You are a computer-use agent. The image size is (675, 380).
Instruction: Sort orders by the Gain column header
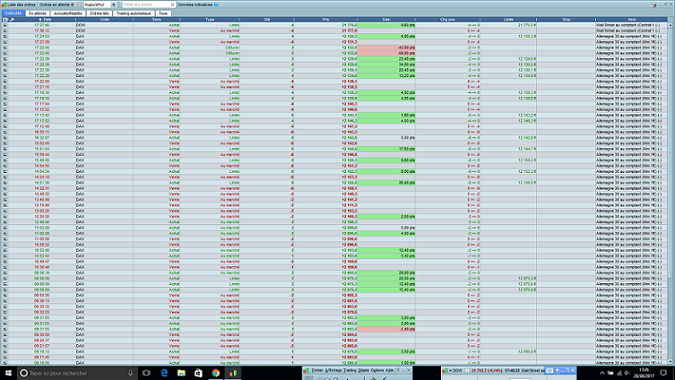click(386, 19)
